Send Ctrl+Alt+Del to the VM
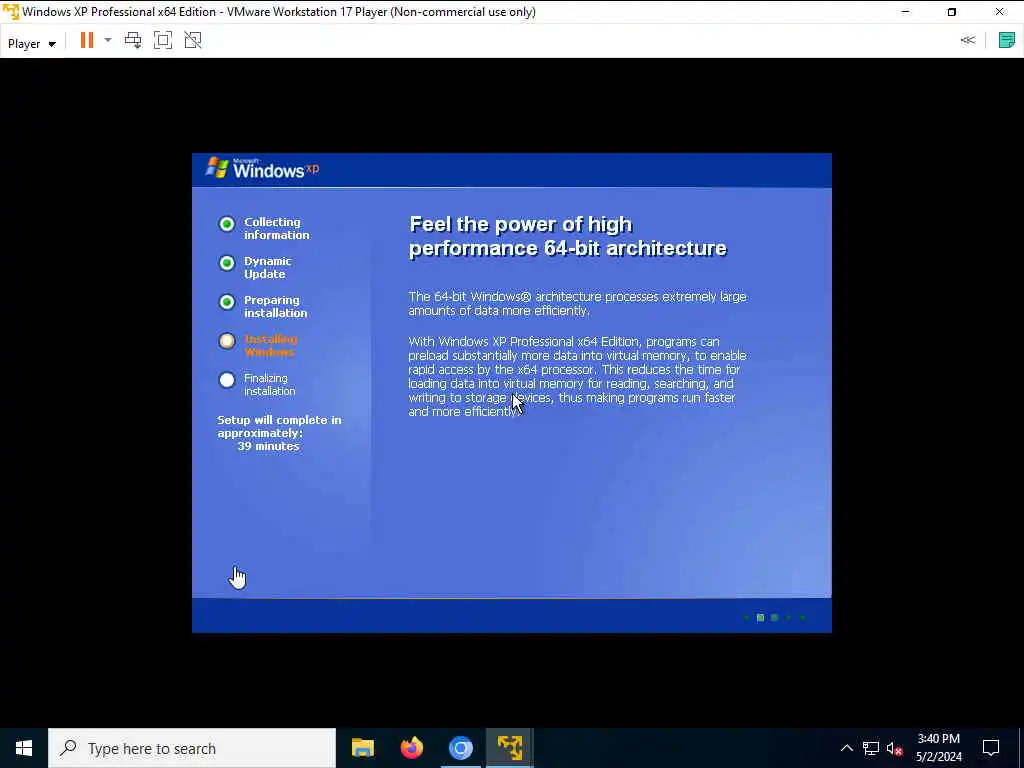 click(133, 40)
